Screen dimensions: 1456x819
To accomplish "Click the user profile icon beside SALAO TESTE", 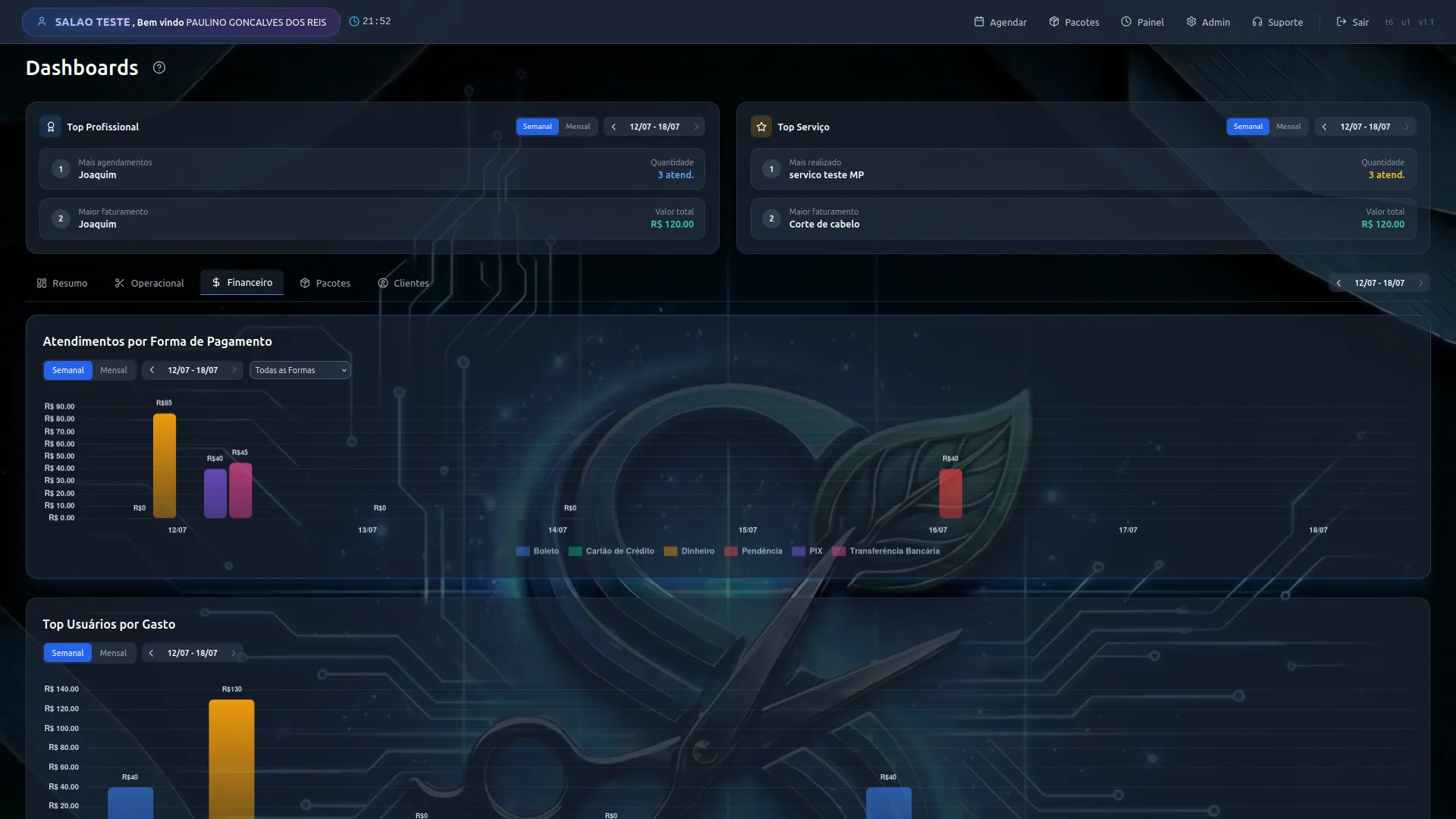I will click(x=42, y=22).
